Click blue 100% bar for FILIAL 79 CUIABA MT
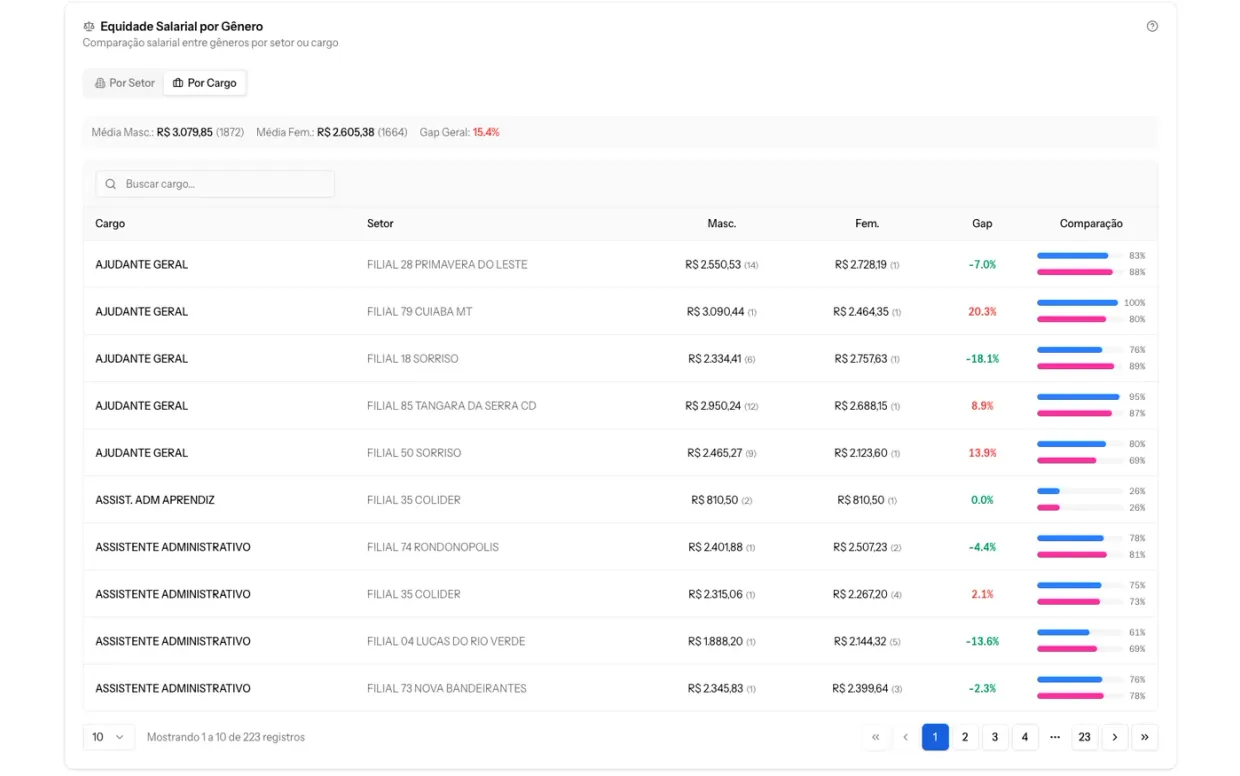 click(1077, 303)
